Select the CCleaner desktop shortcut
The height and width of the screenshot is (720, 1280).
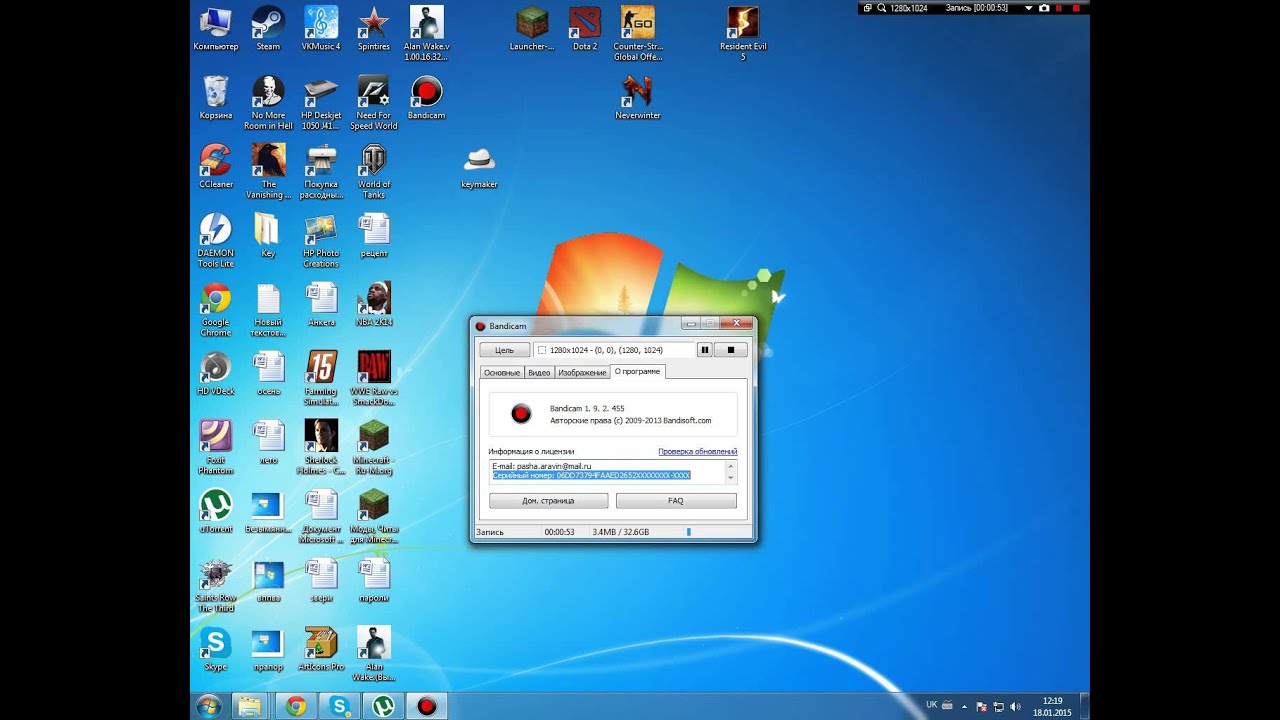(x=216, y=167)
